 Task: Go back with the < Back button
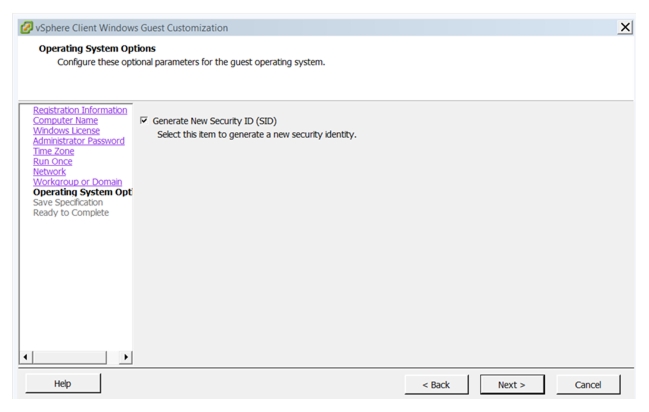point(436,385)
